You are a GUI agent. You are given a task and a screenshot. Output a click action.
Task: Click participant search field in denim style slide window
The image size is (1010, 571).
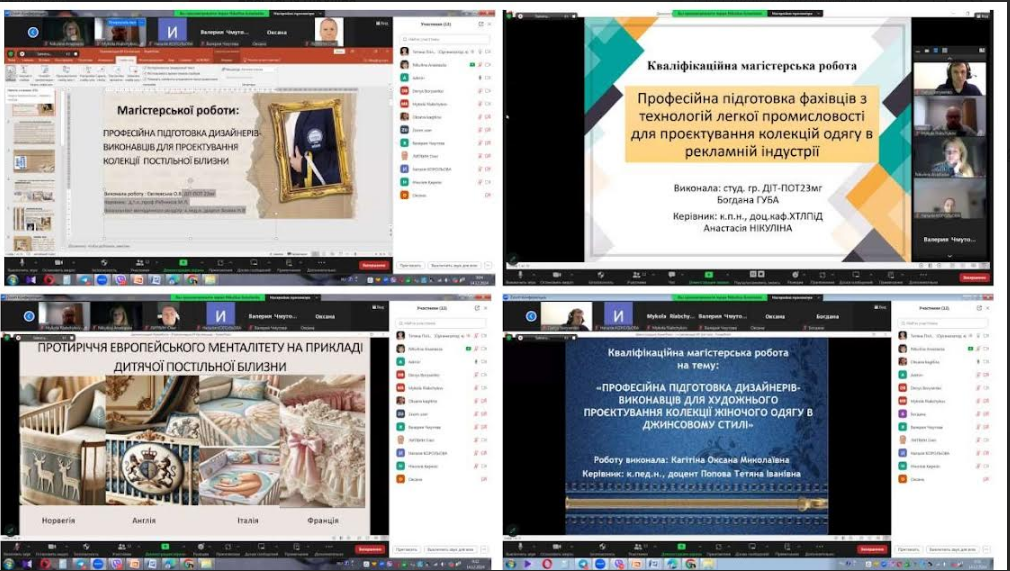tap(945, 323)
